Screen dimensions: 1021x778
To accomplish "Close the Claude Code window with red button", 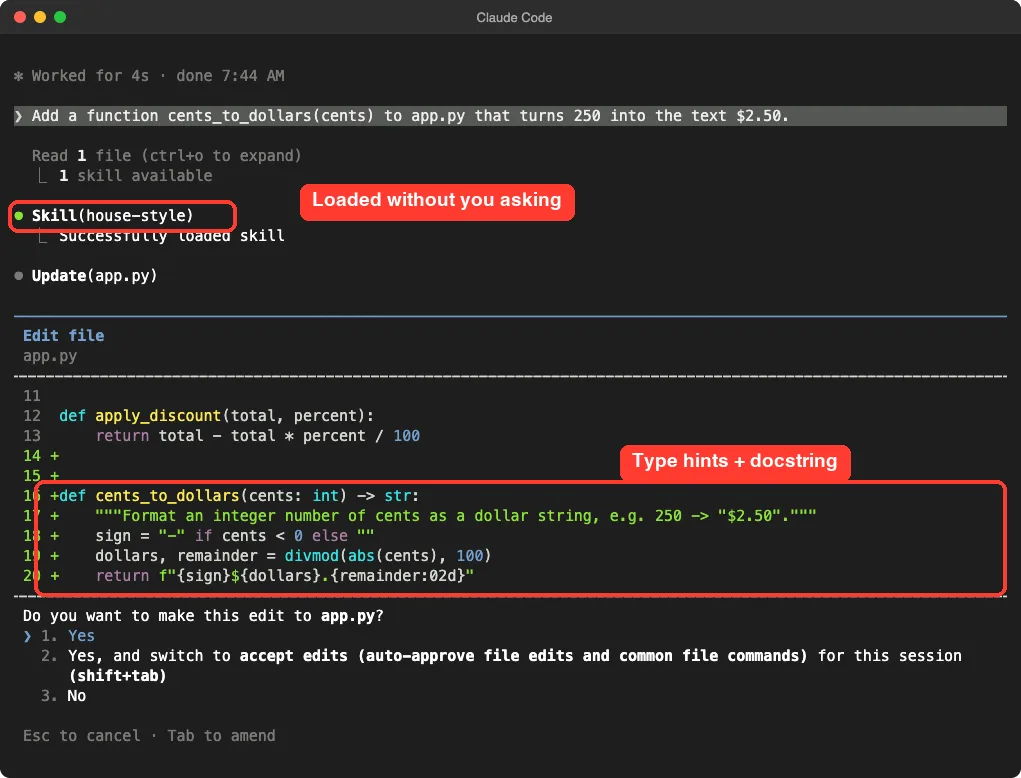I will click(x=20, y=17).
